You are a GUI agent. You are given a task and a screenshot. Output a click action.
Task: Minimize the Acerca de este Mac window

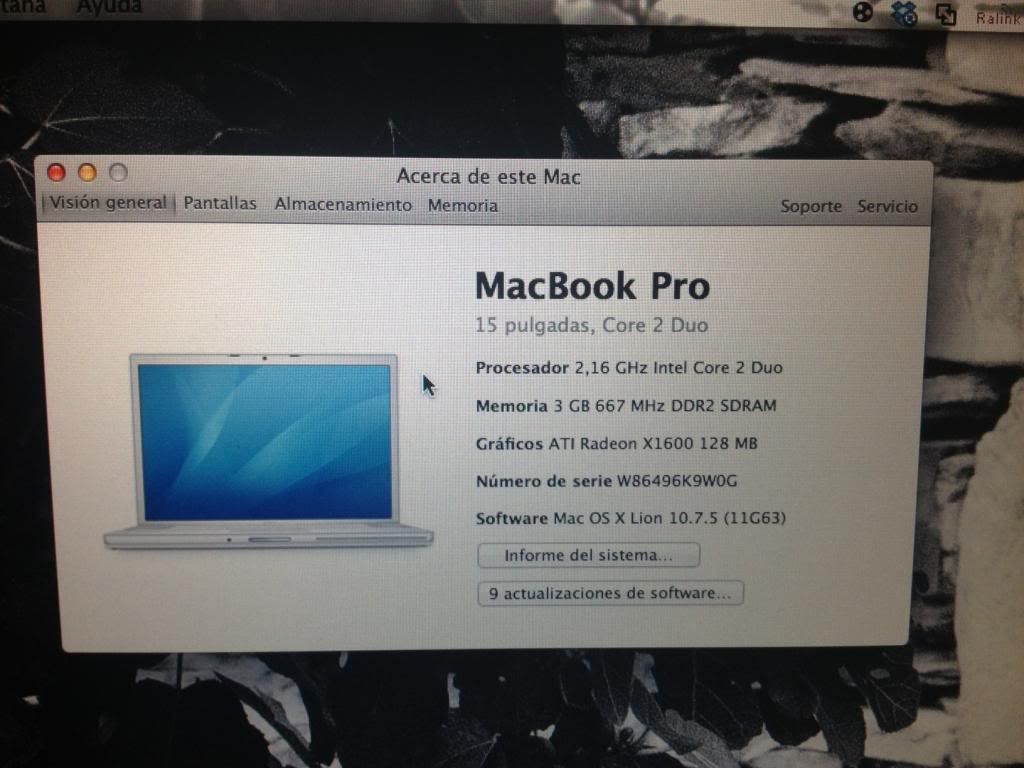tap(88, 172)
